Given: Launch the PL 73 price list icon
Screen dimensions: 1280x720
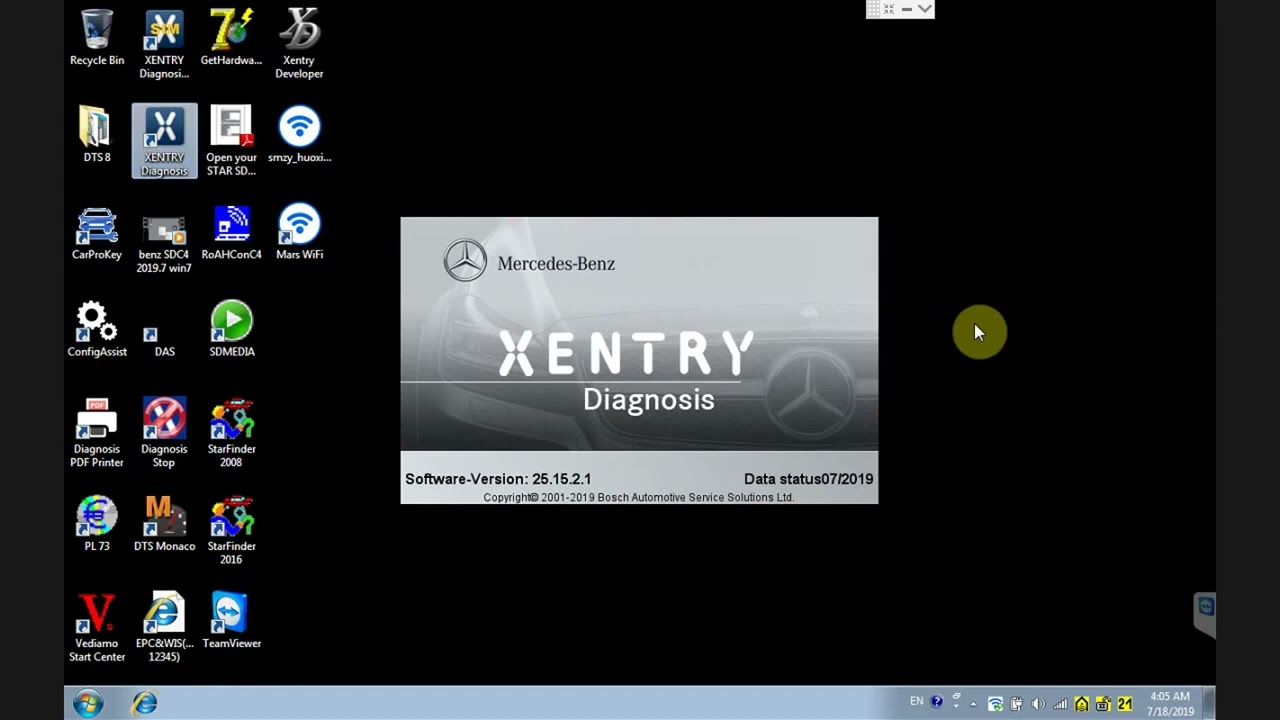Looking at the screenshot, I should coord(97,524).
